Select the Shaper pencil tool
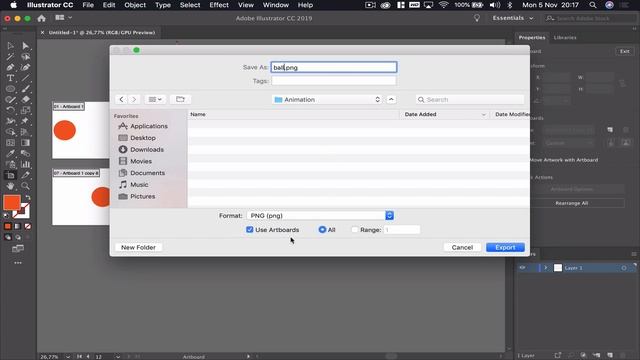This screenshot has height=360, width=640. coord(10,100)
